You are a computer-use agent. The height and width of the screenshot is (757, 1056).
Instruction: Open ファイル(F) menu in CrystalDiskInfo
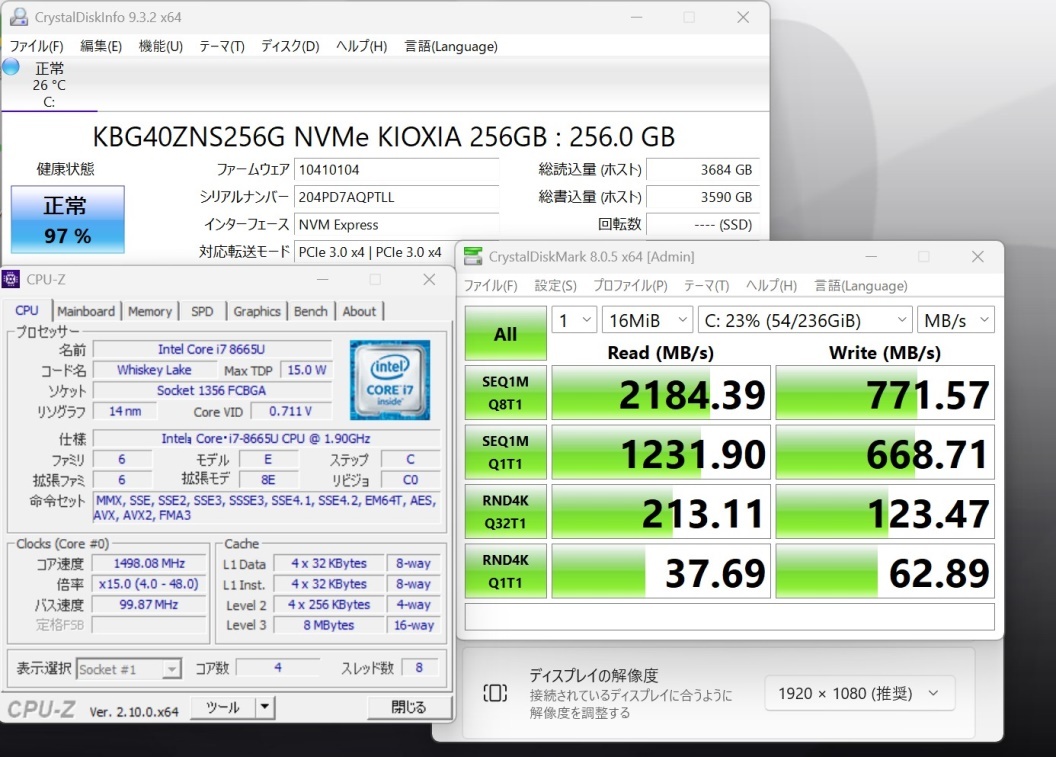[36, 46]
